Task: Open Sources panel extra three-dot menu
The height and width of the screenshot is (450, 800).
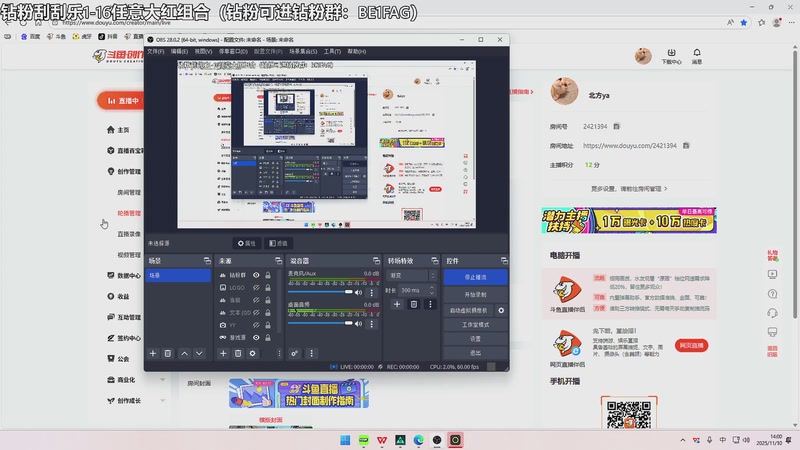Action: tap(279, 353)
